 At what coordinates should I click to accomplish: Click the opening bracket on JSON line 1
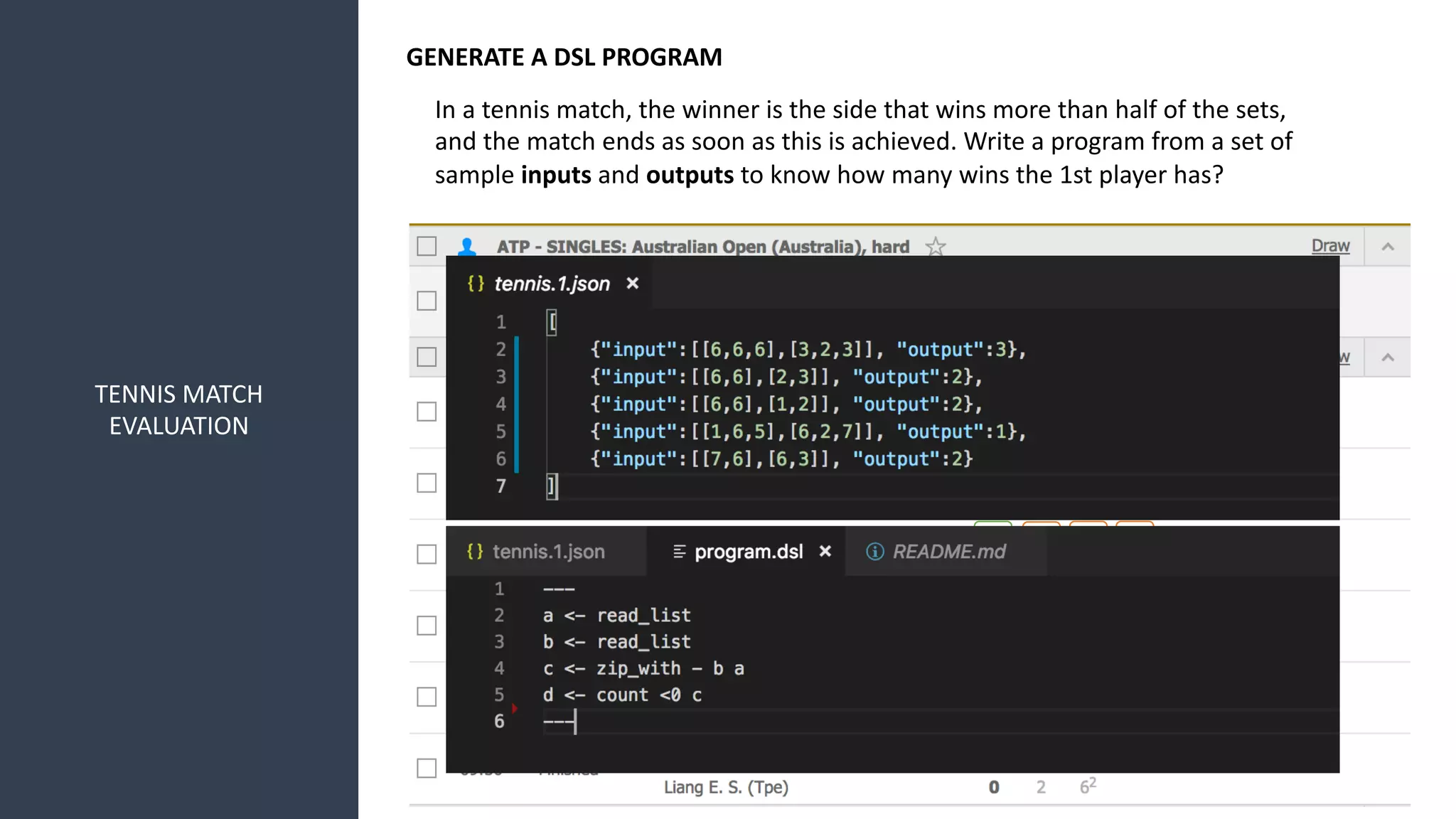tap(552, 322)
